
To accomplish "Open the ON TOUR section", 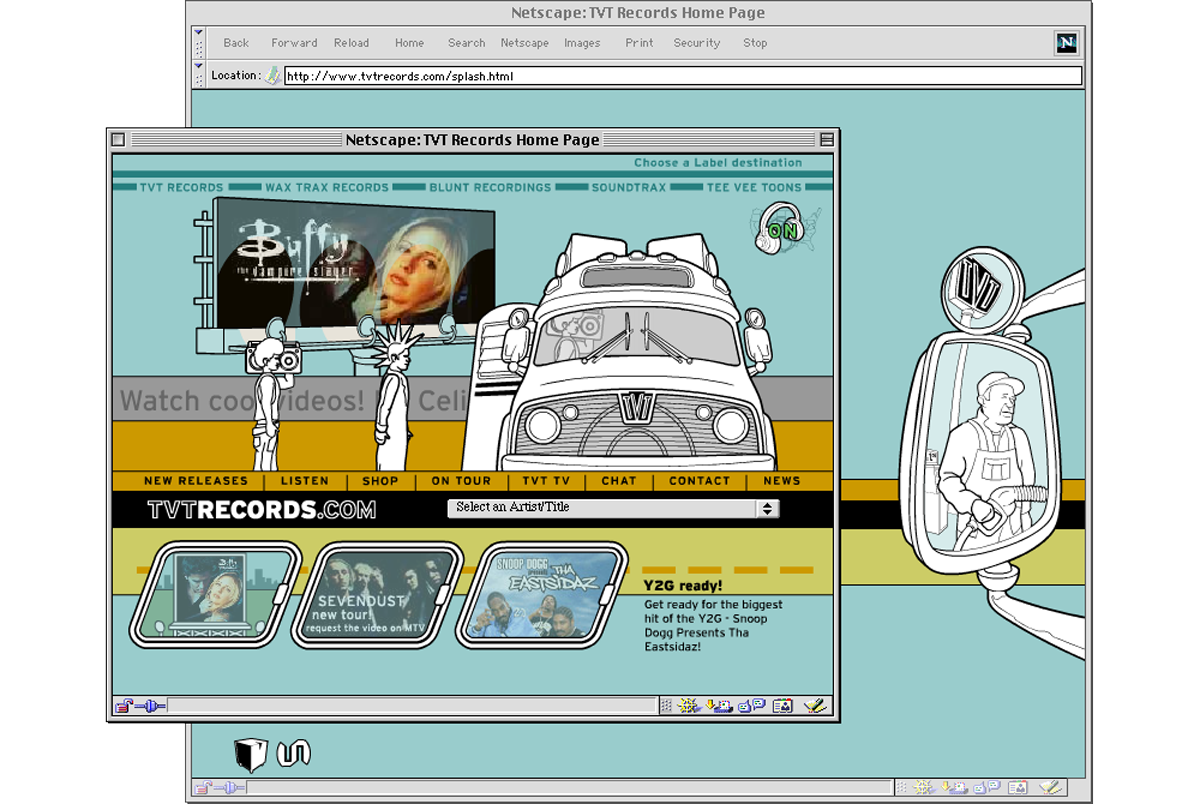I will 461,481.
